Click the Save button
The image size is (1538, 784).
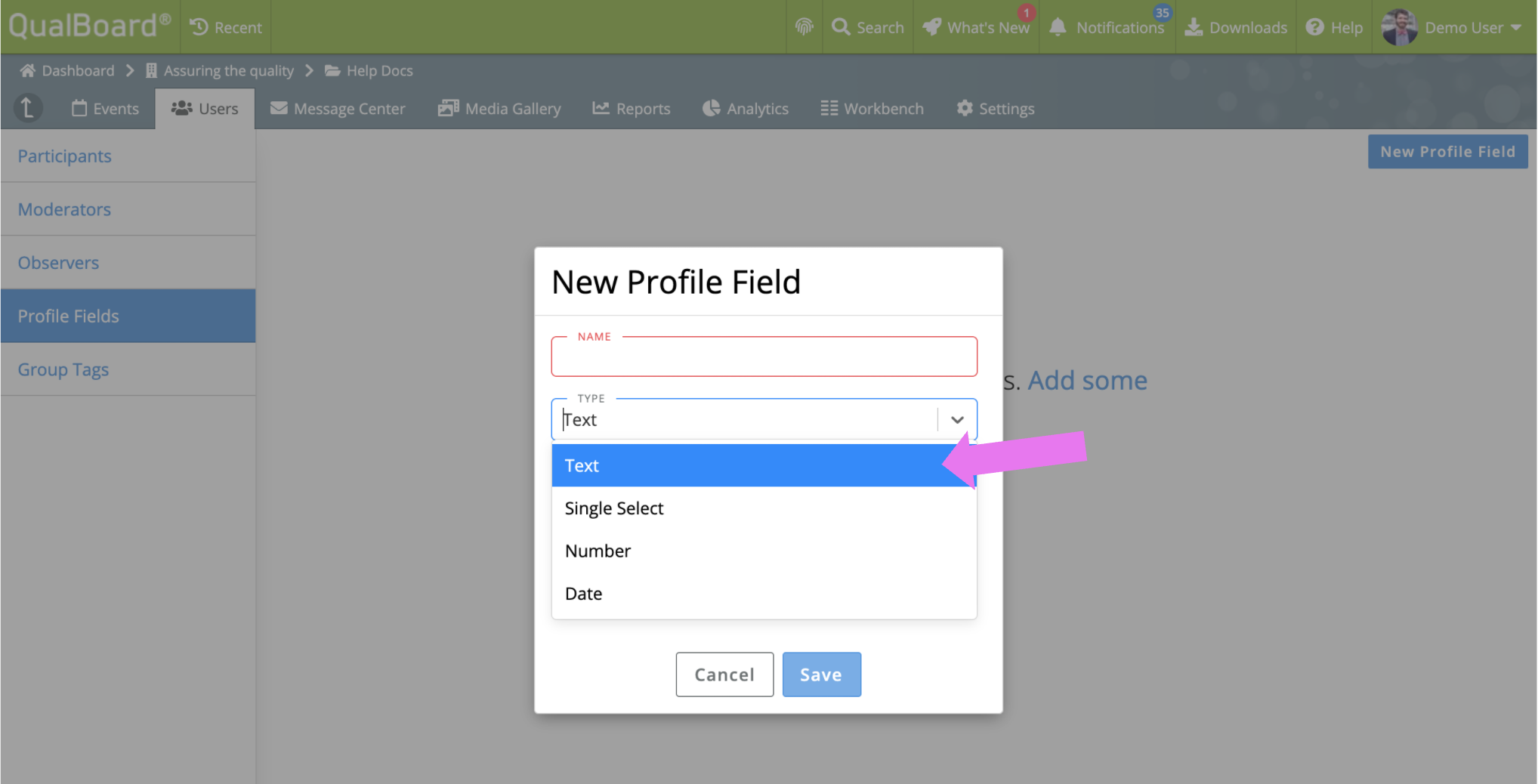[x=821, y=674]
